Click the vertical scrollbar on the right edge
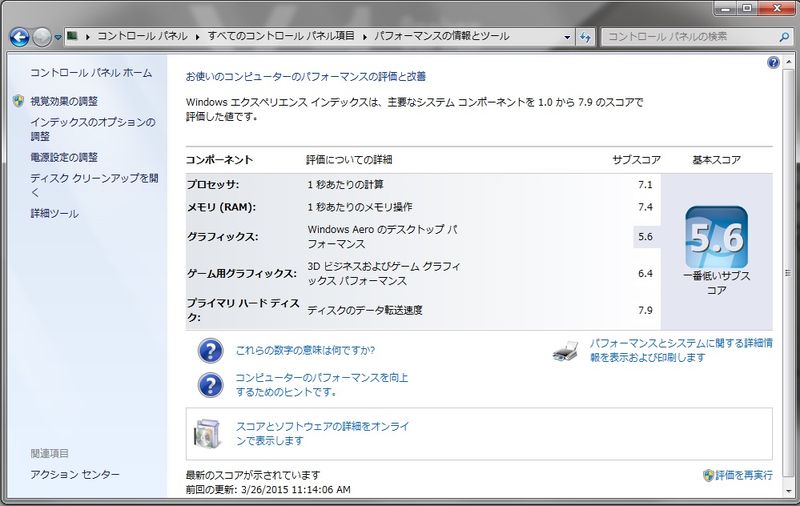Screen dimensions: 800x506 coord(789,275)
